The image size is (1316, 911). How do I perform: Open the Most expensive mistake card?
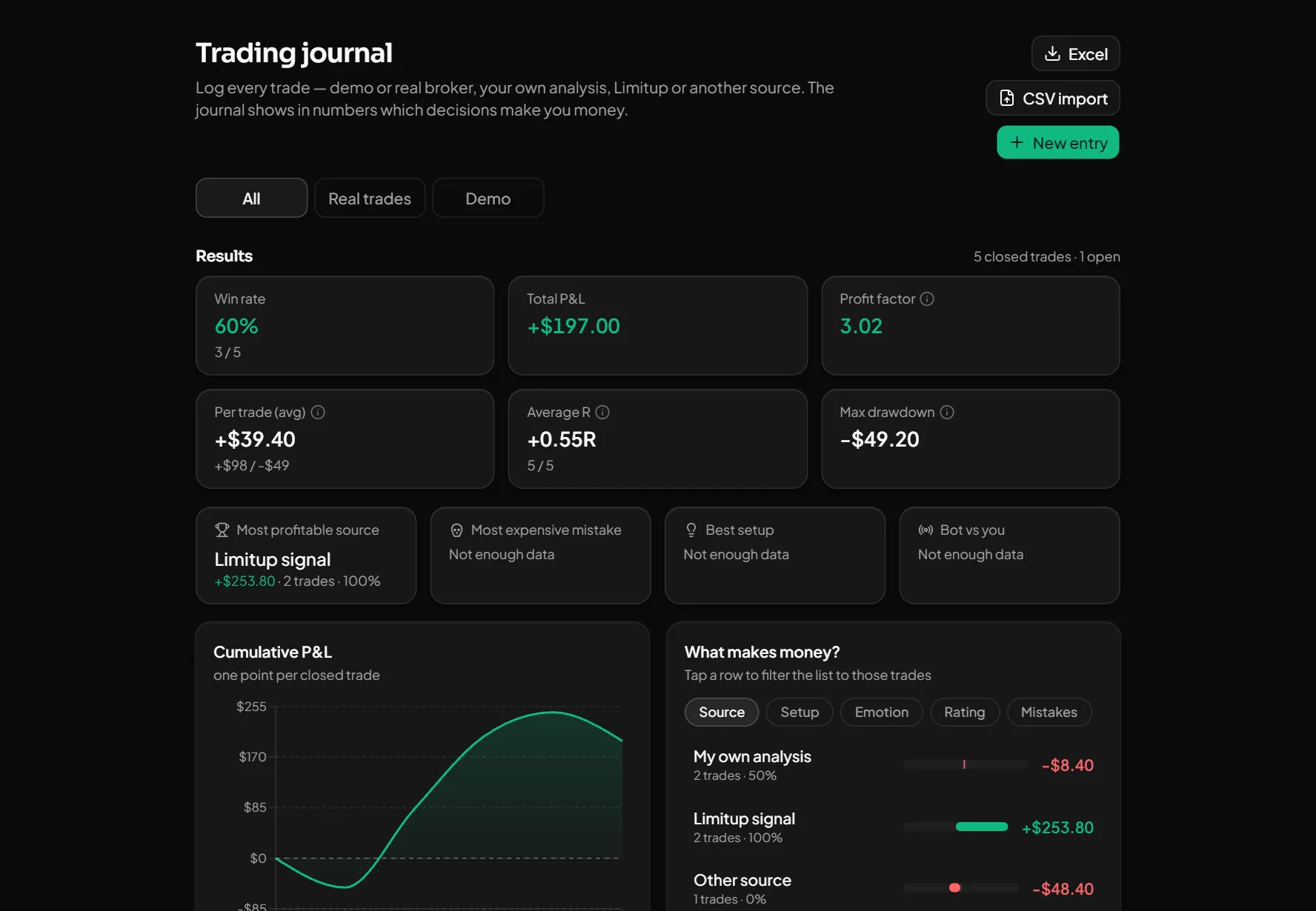(x=540, y=555)
